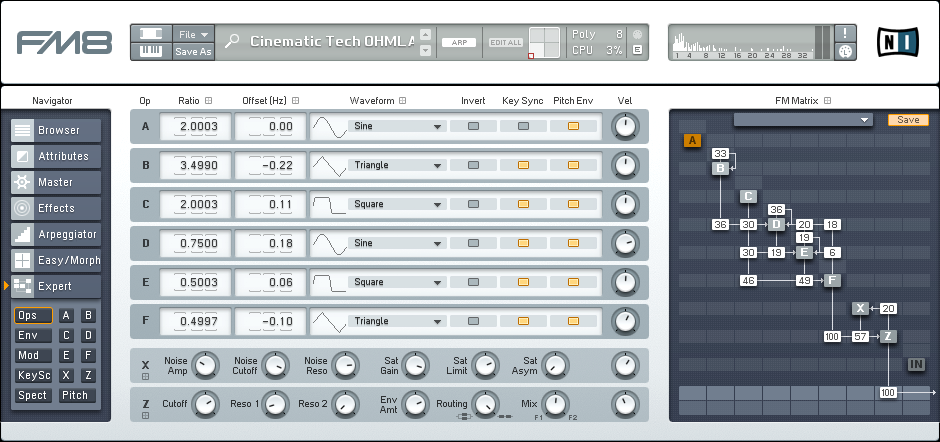940x442 pixels.
Task: Toggle Invert for operator A
Action: [x=474, y=126]
